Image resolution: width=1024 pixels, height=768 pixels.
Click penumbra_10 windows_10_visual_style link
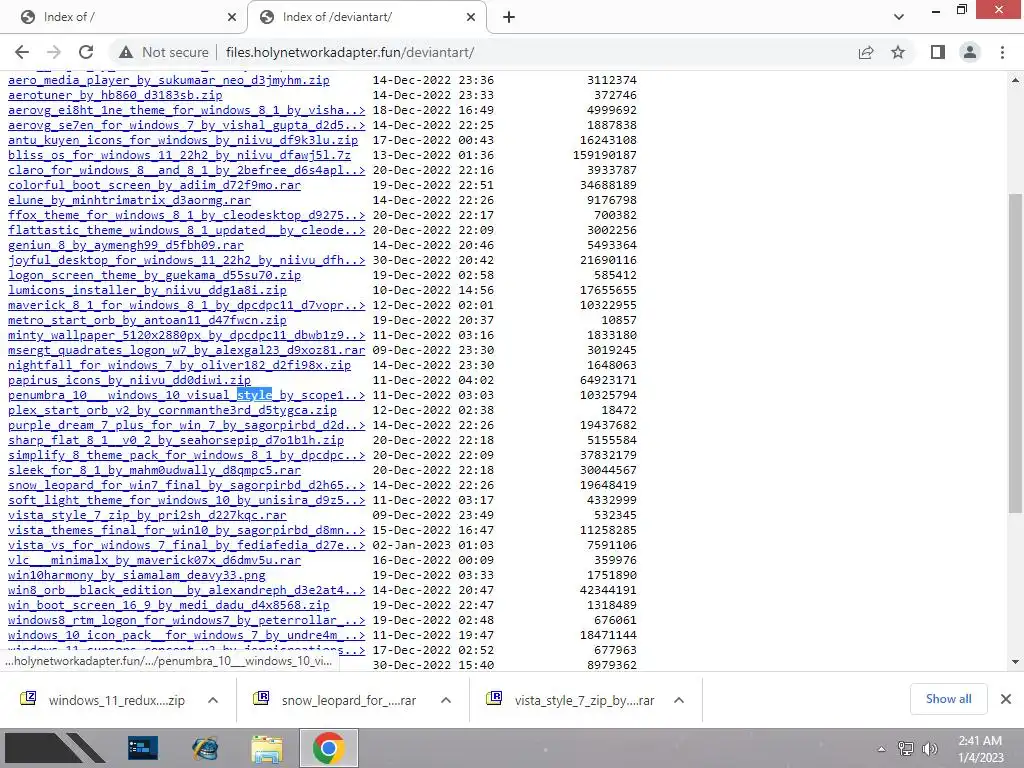186,396
